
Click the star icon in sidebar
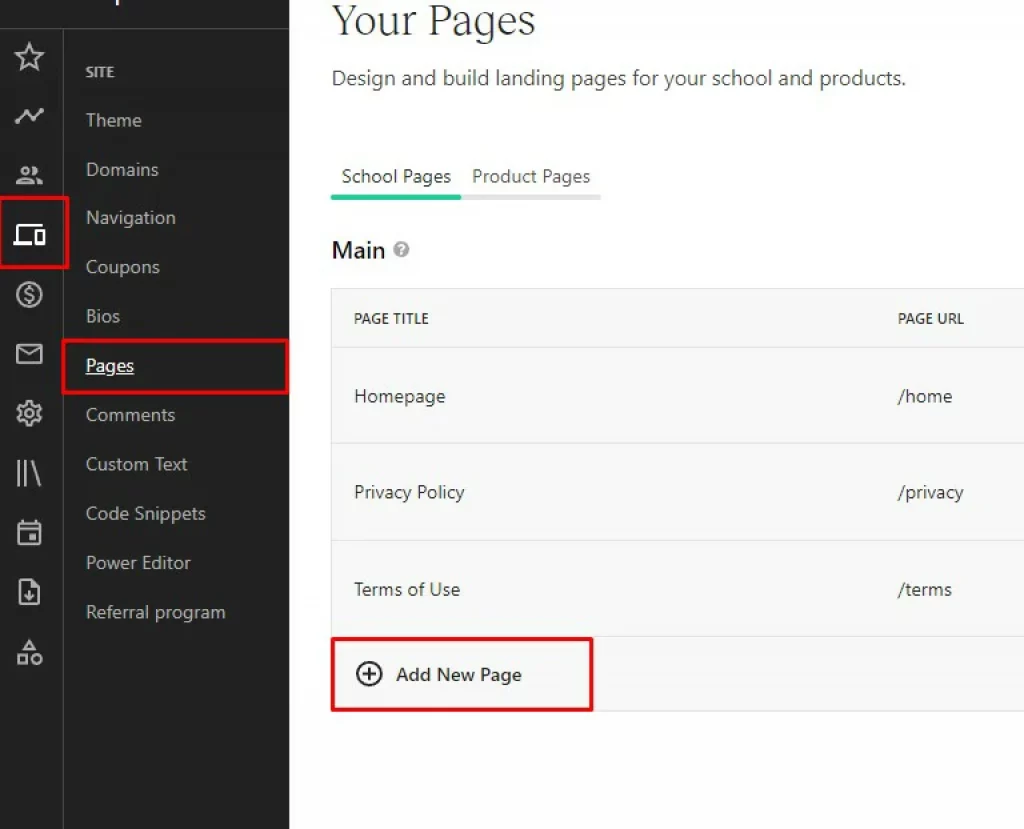point(30,58)
